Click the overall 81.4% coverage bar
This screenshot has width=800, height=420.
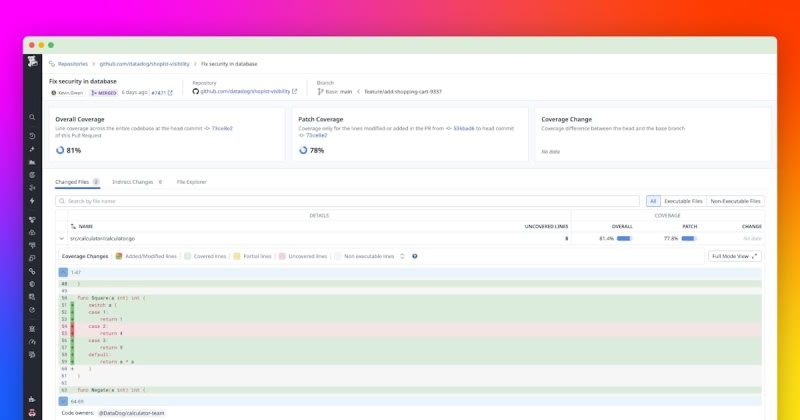click(624, 239)
